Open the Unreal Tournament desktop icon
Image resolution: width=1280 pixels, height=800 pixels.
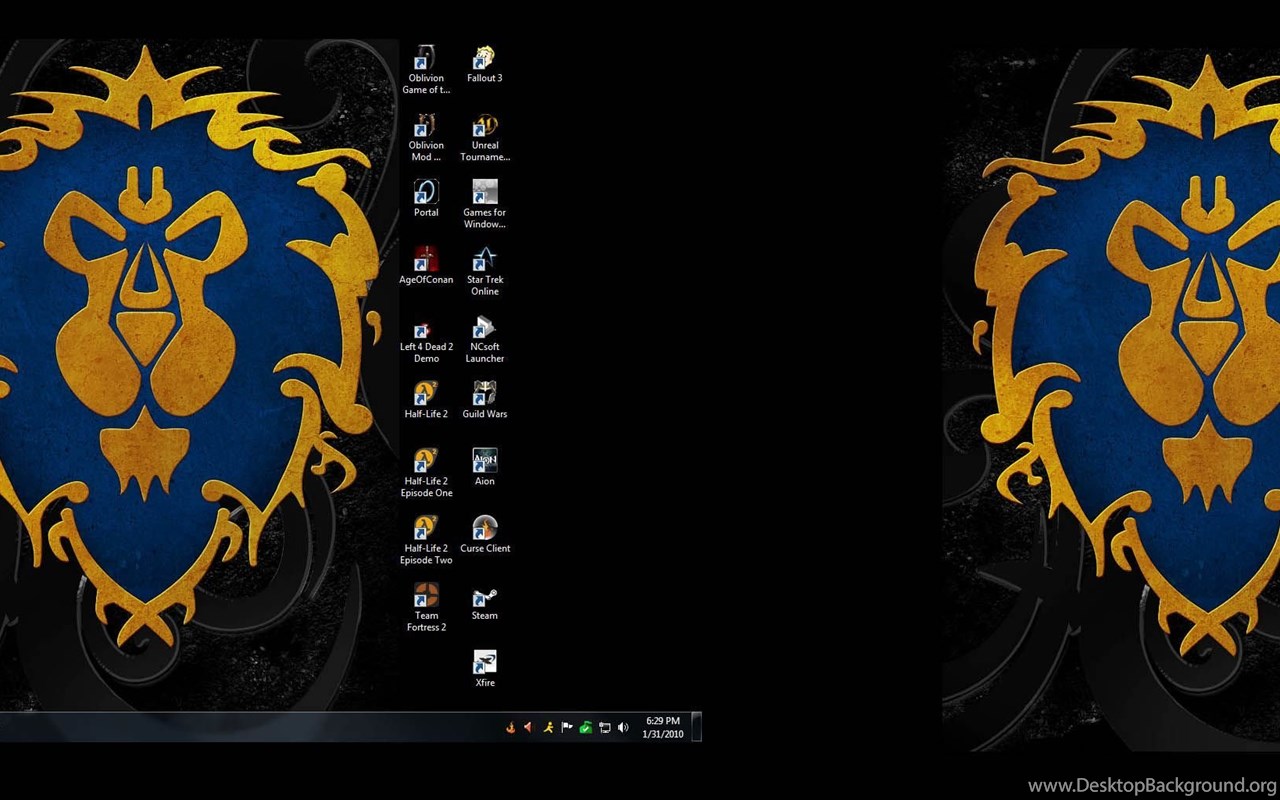[485, 137]
